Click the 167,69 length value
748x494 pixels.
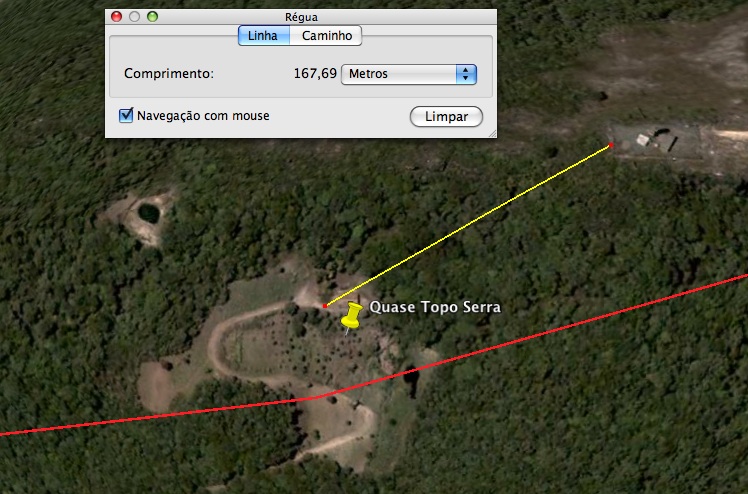(x=315, y=73)
